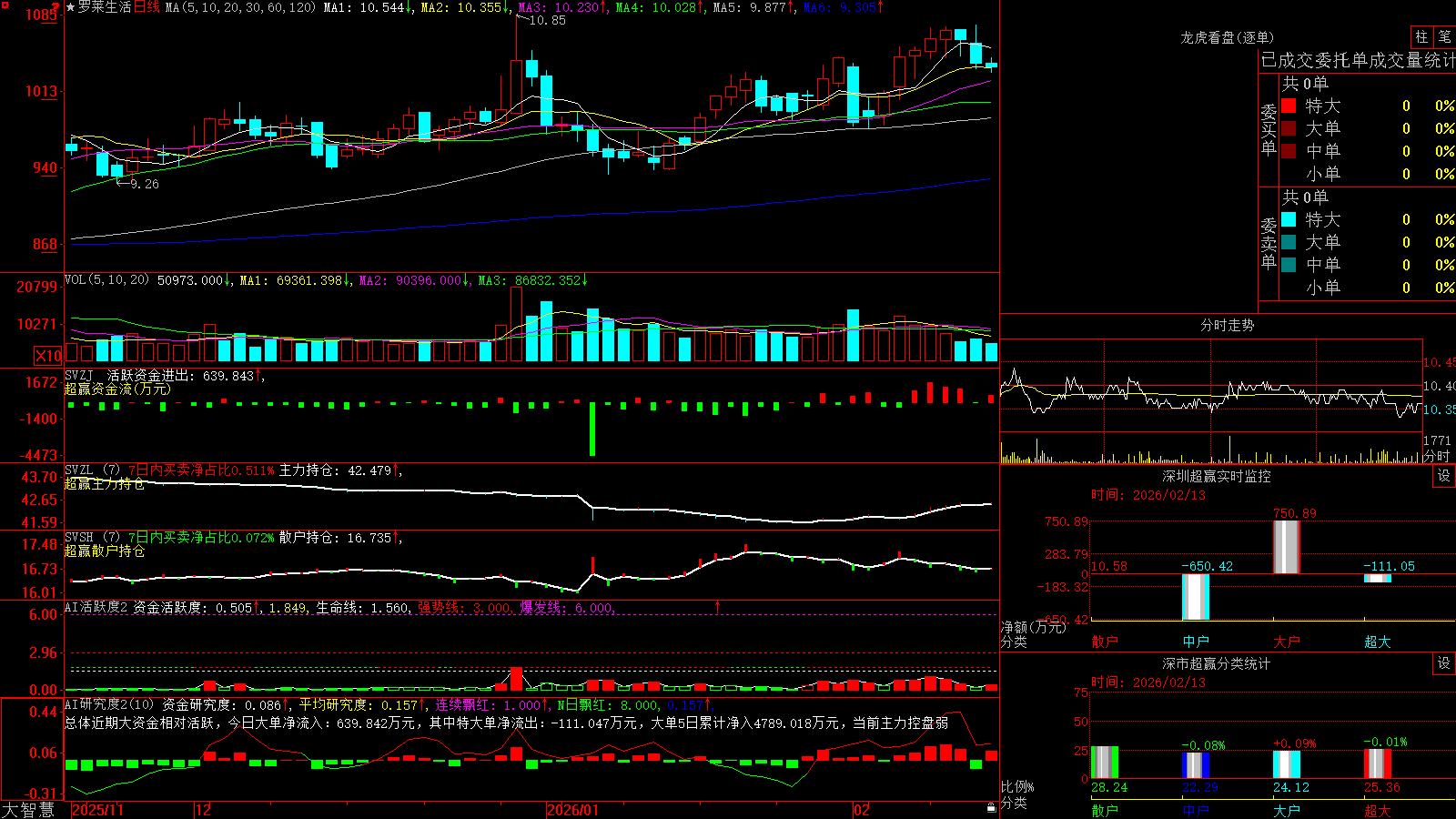The width and height of the screenshot is (1456, 819).
Task: Click the star icon before 罗莱生活
Action: click(x=71, y=7)
